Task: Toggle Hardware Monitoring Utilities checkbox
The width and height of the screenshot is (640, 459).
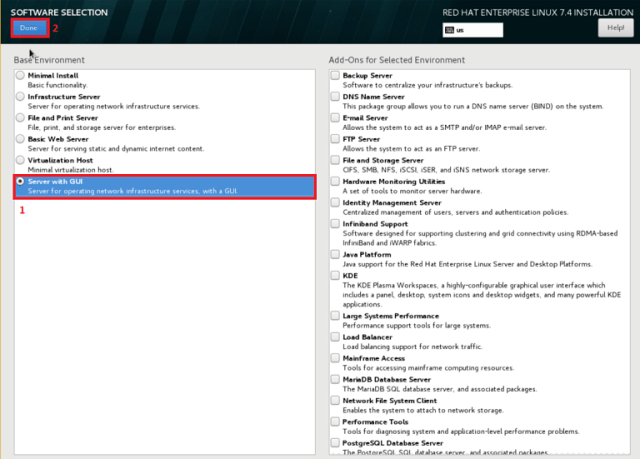Action: [x=335, y=182]
